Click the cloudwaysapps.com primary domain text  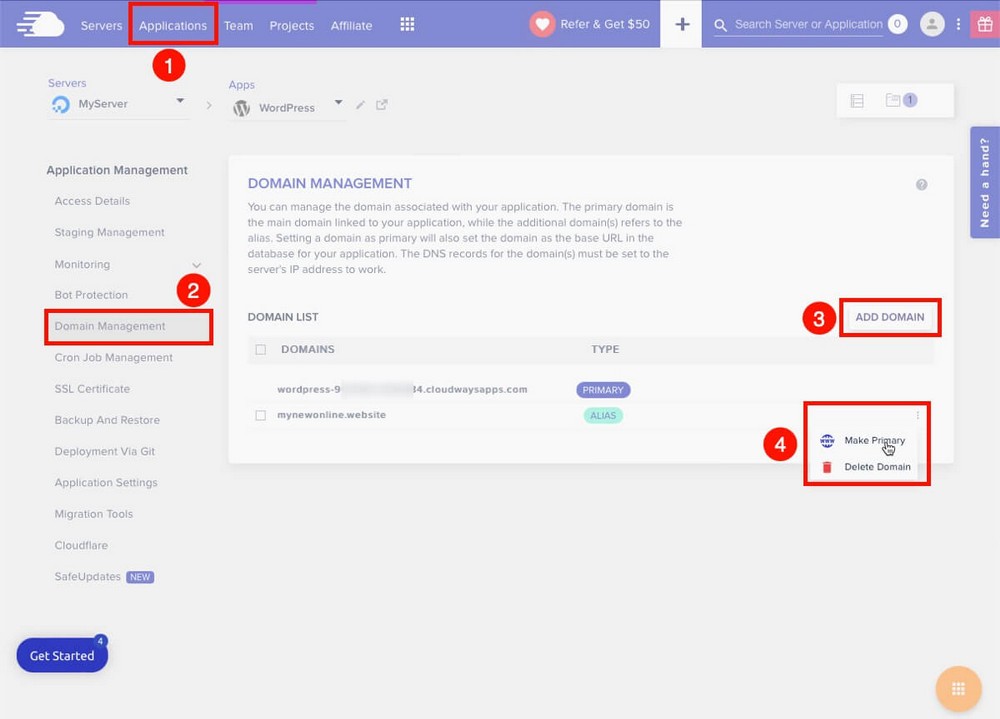pos(402,389)
